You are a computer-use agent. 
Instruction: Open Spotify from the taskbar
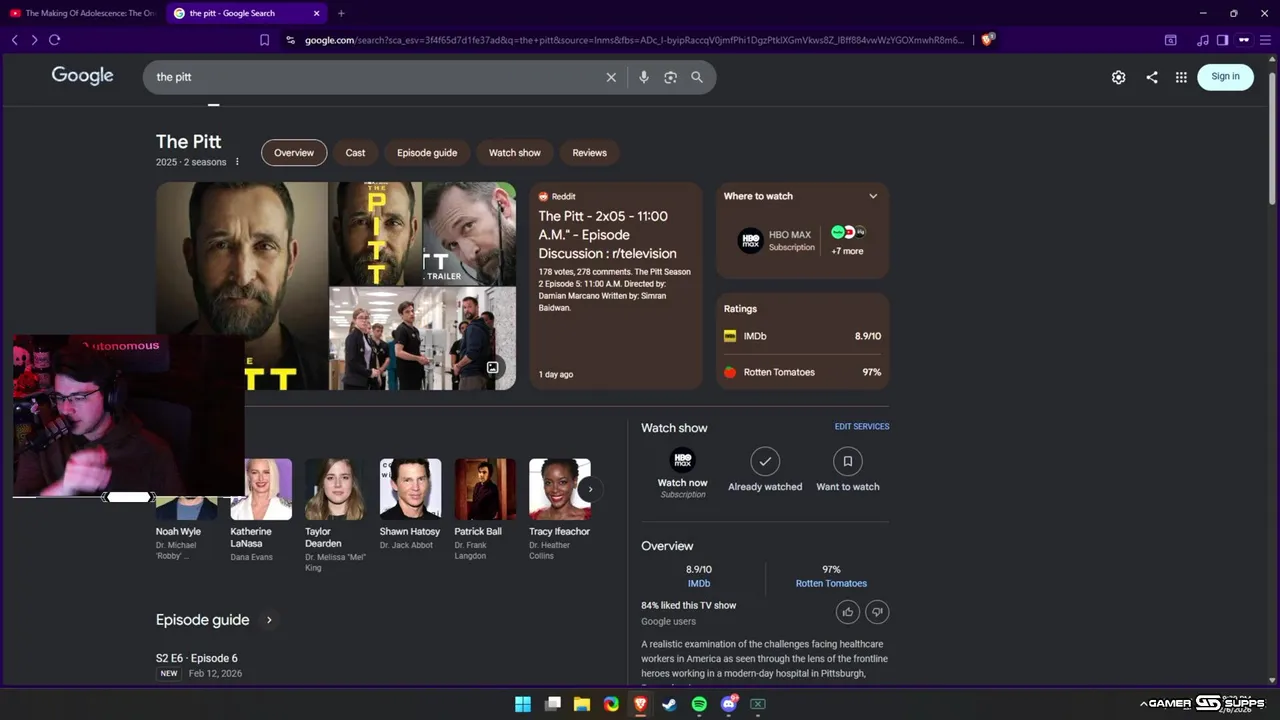click(x=699, y=704)
